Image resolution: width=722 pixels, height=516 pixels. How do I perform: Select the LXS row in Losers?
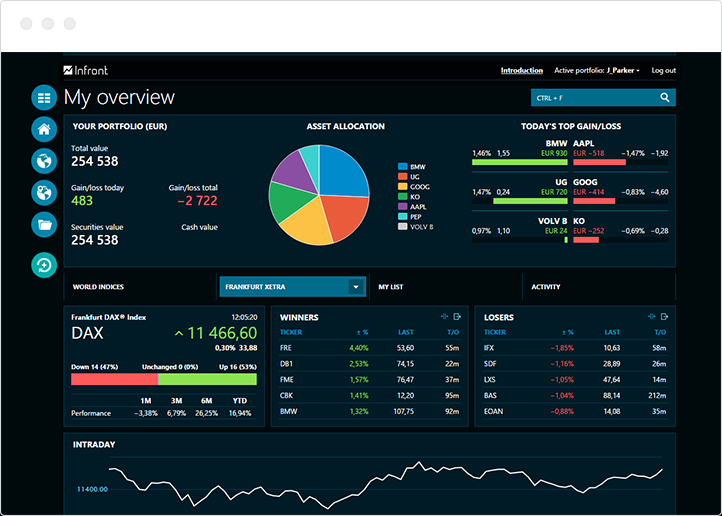tap(575, 380)
